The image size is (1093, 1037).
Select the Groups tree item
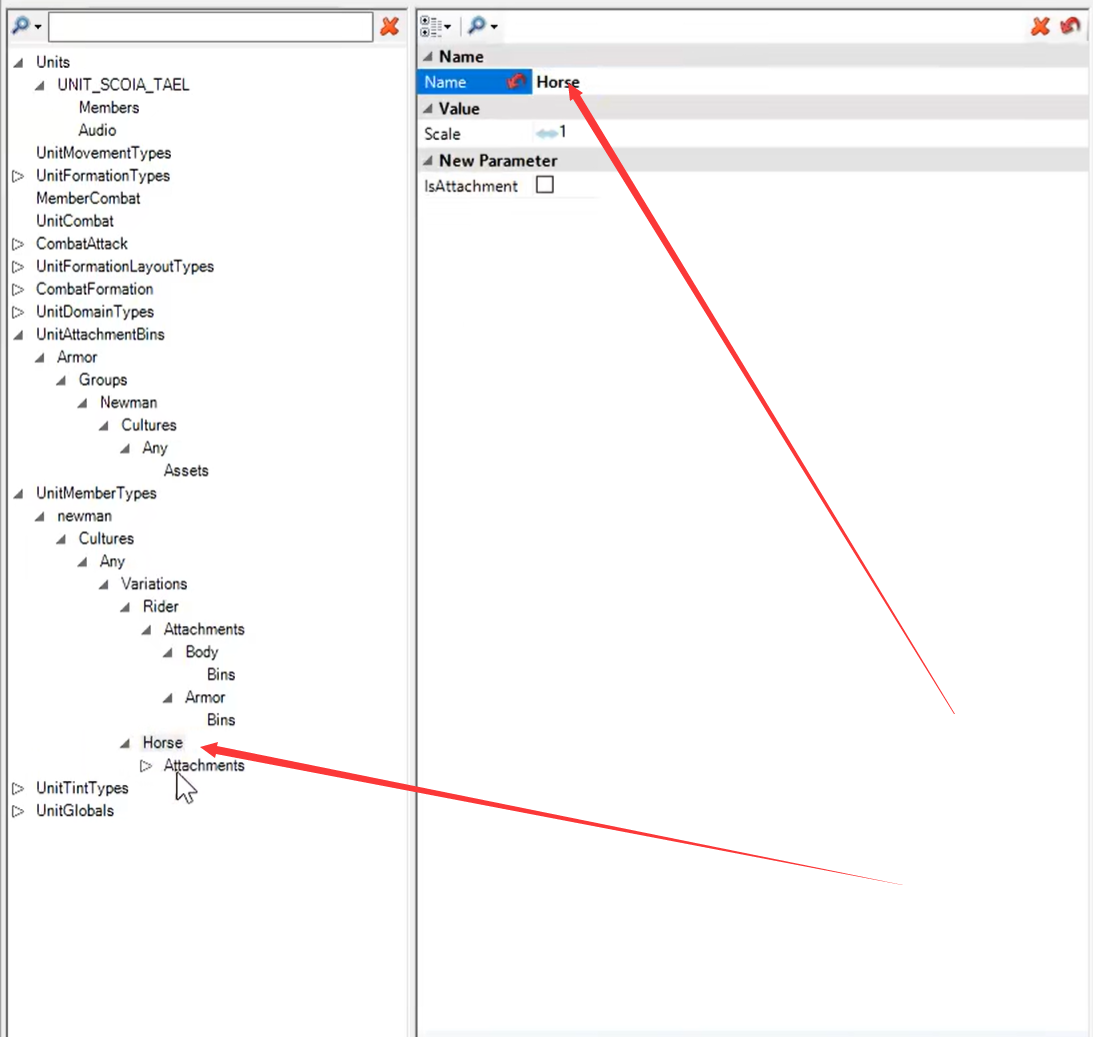102,380
